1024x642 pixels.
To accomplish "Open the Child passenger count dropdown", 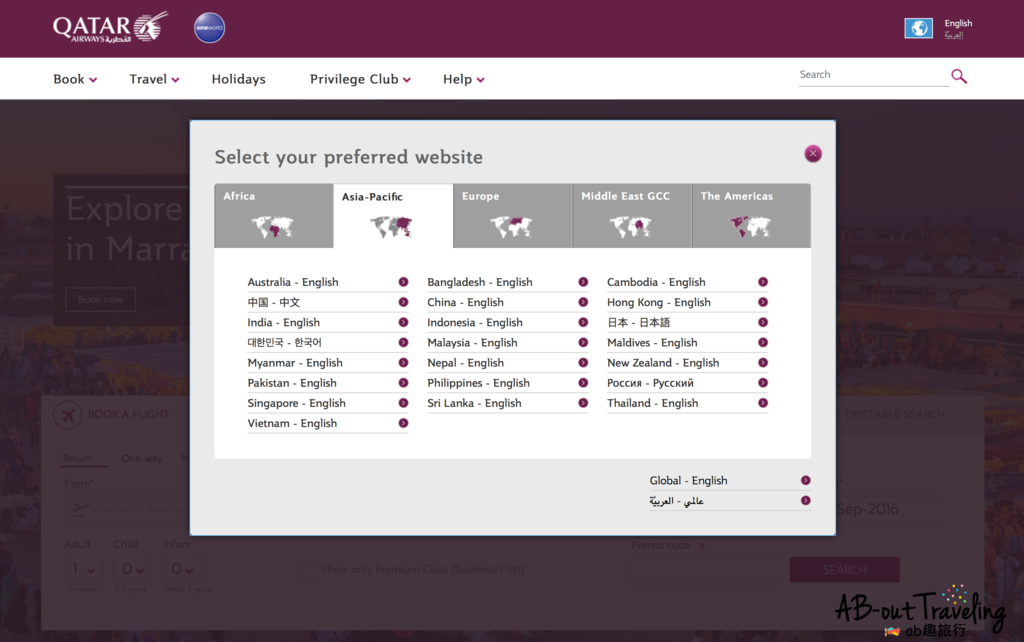I will pos(133,570).
